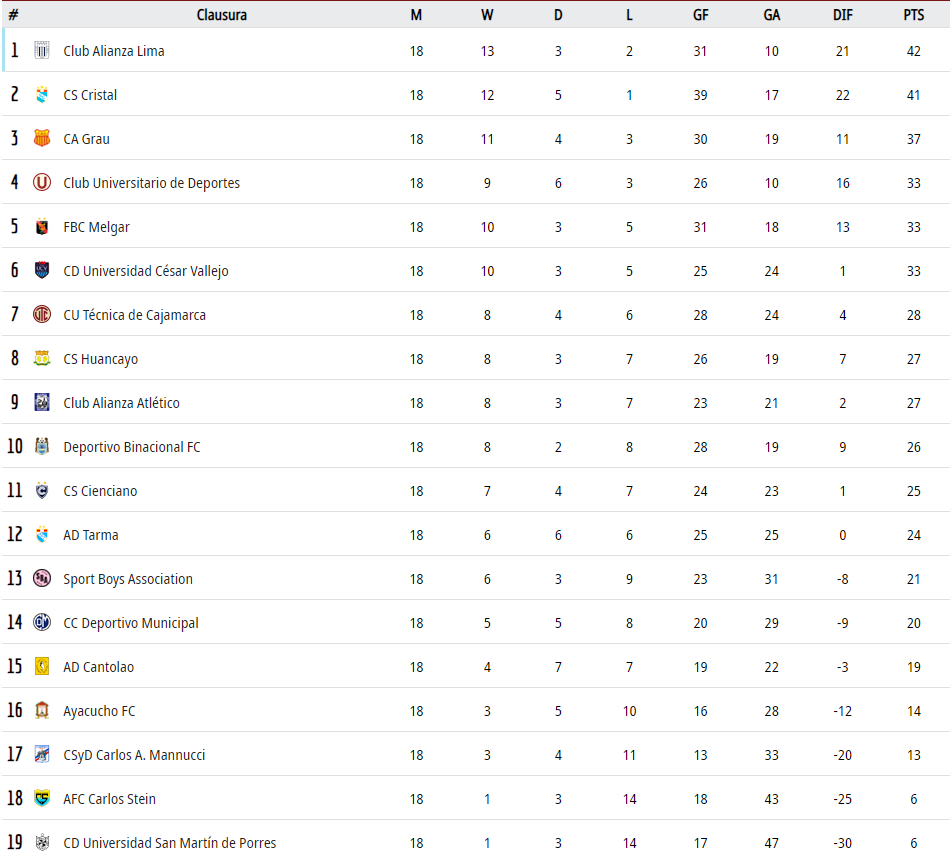Viewport: 950px width, 857px height.
Task: Open the Deportivo Binacional FC team page
Action: click(x=132, y=447)
